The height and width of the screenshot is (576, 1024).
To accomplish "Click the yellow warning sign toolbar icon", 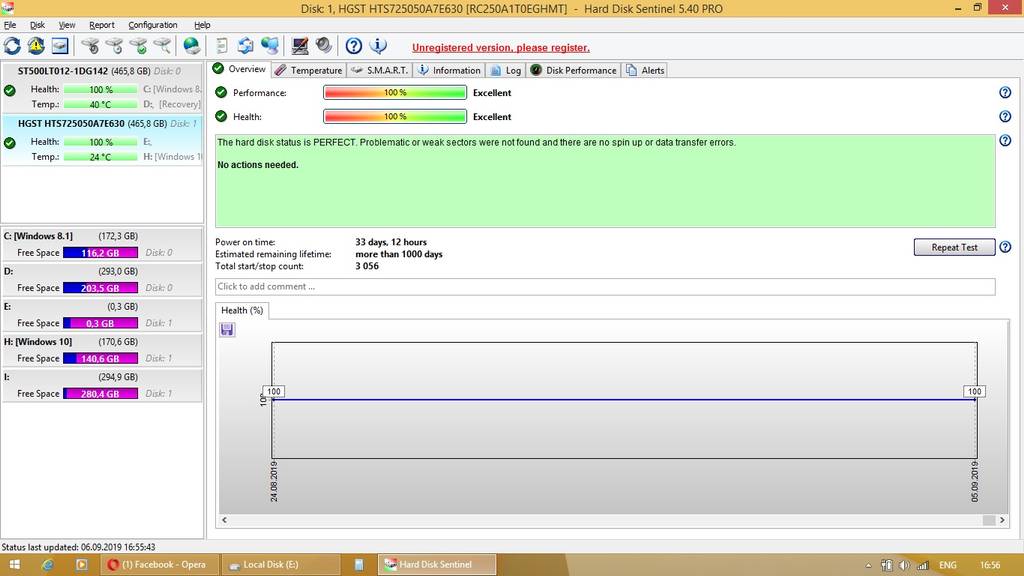I will [36, 46].
